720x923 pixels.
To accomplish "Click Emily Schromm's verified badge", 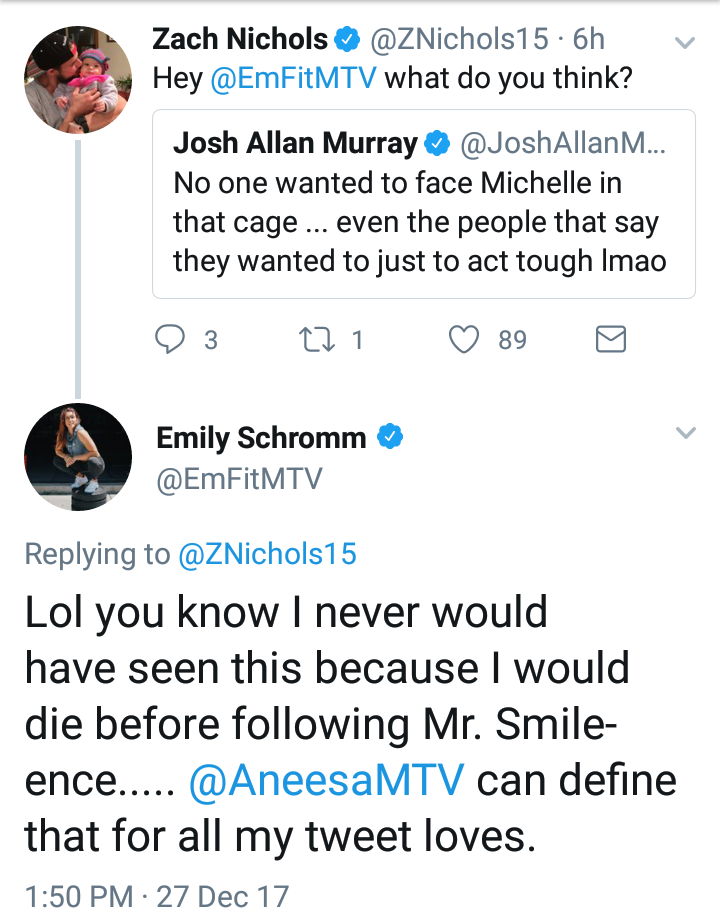I will (390, 437).
